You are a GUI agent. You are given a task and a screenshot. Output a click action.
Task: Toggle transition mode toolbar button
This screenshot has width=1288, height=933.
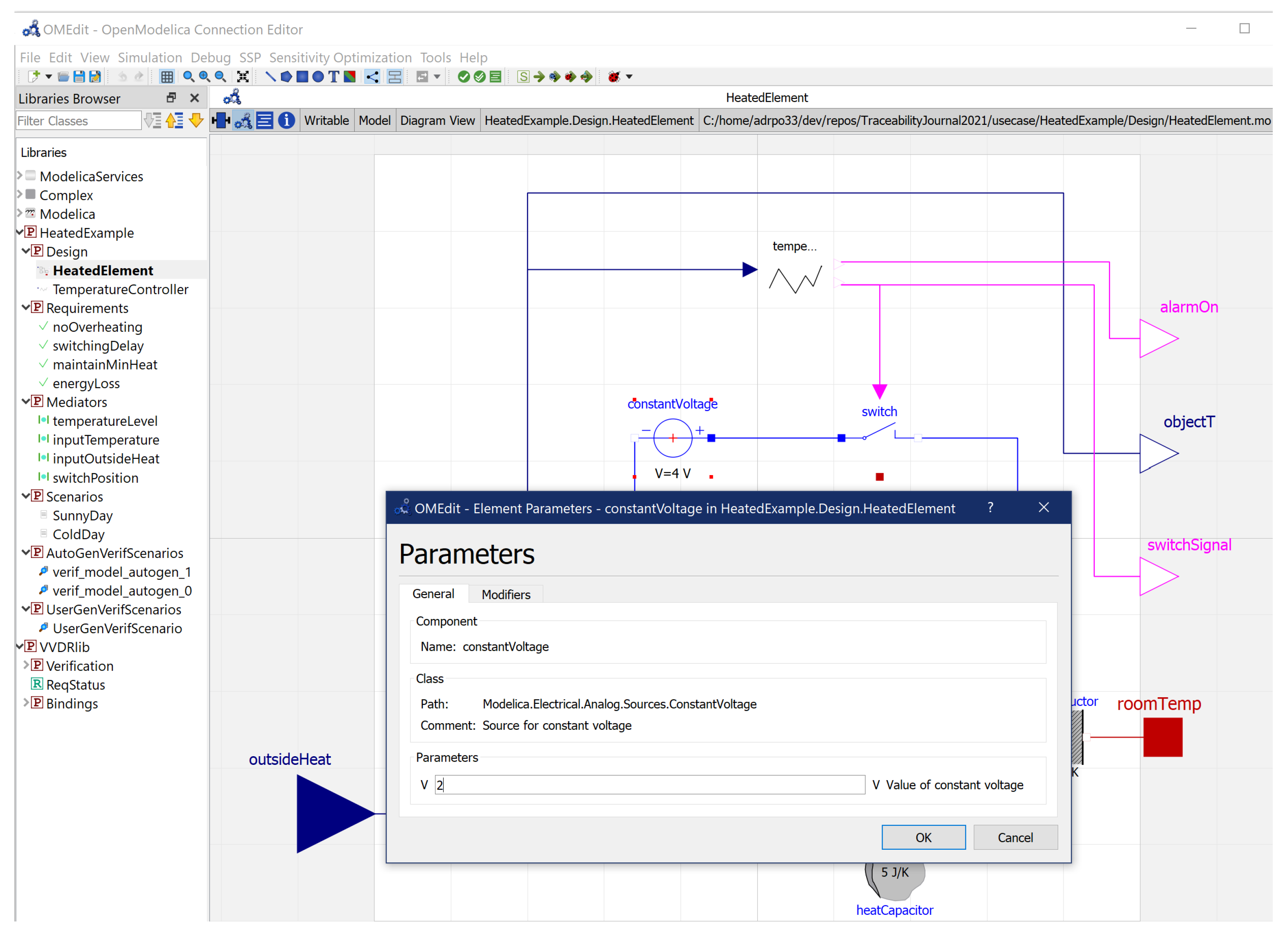point(395,77)
